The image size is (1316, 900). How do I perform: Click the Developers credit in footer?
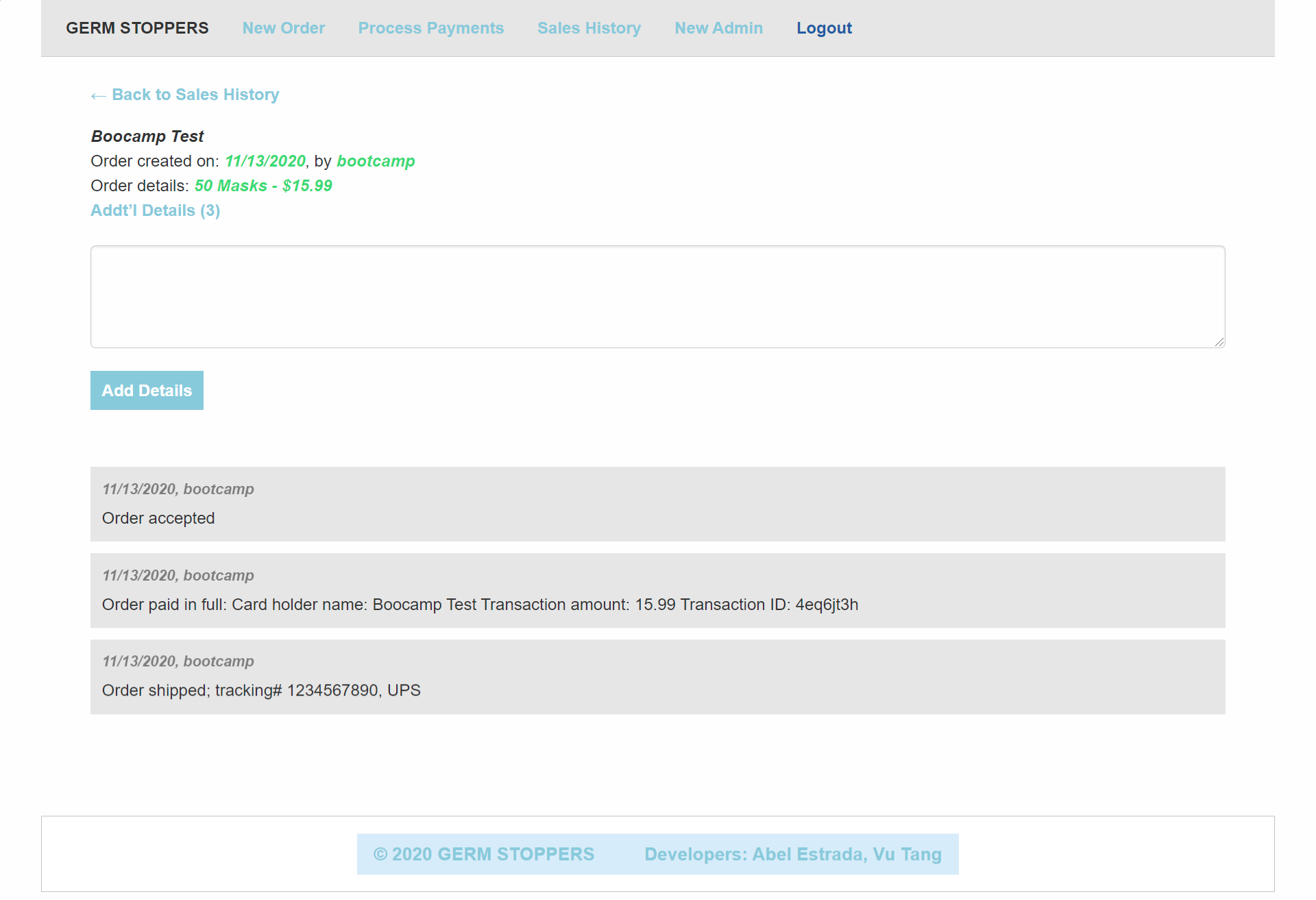(792, 854)
